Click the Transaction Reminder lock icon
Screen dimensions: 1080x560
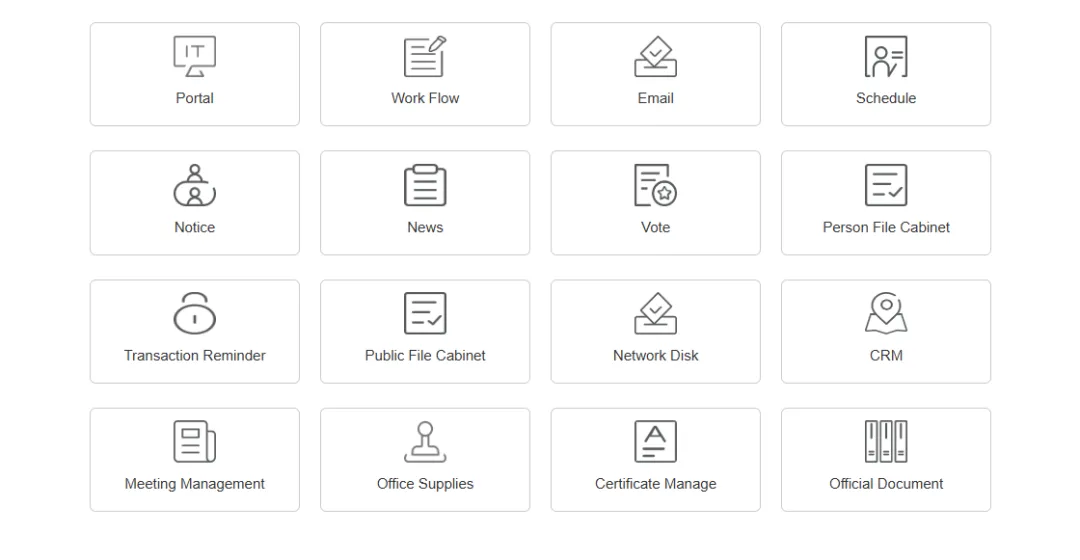coord(194,313)
